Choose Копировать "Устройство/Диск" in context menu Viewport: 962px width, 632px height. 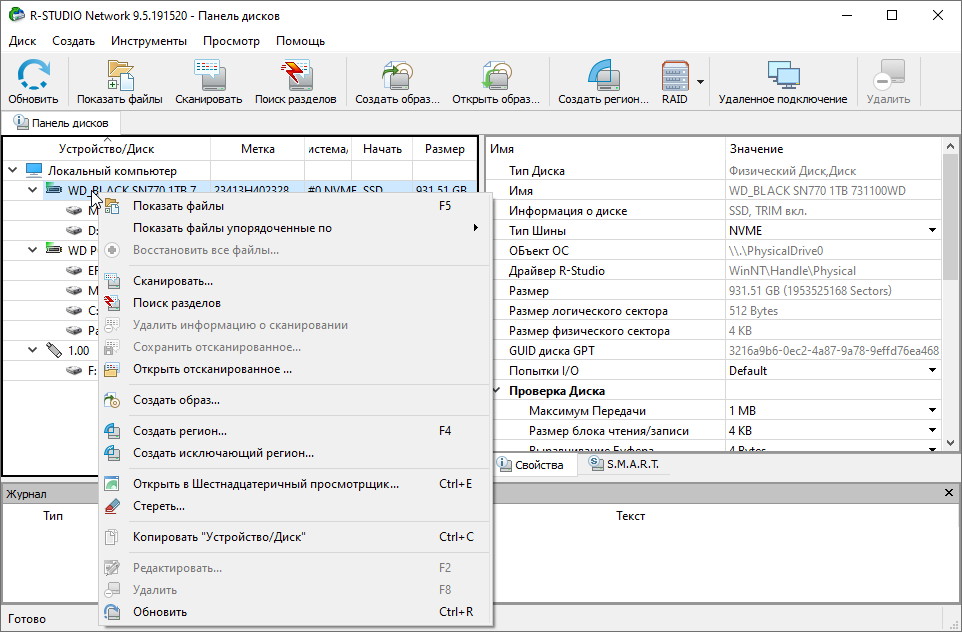[x=295, y=537]
